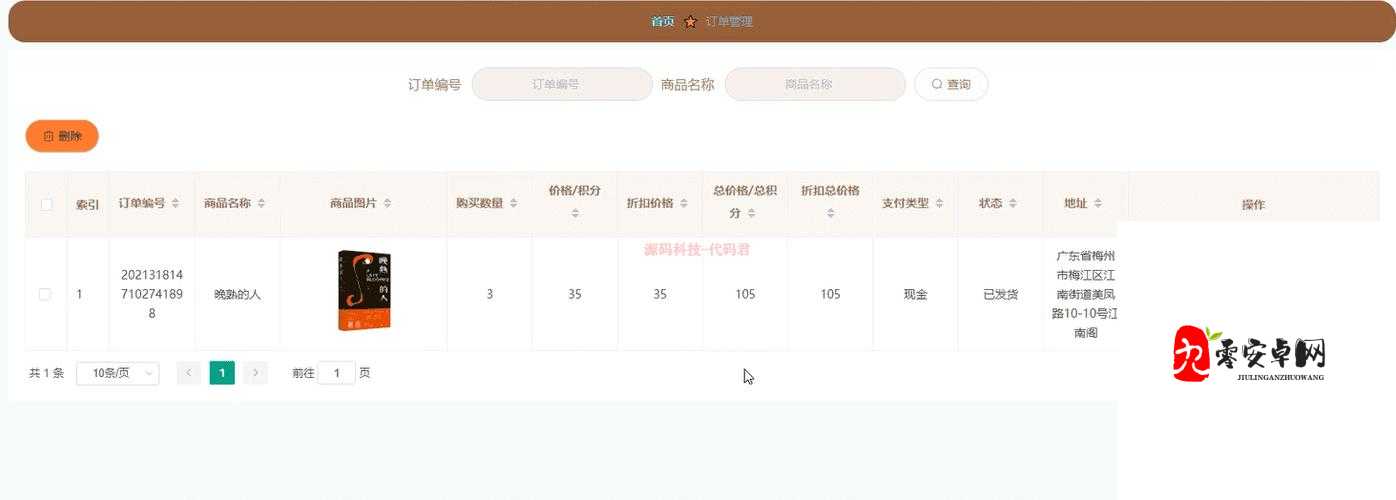This screenshot has width=1396, height=500.
Task: Check the row 1 order checkbox
Action: (x=45, y=294)
